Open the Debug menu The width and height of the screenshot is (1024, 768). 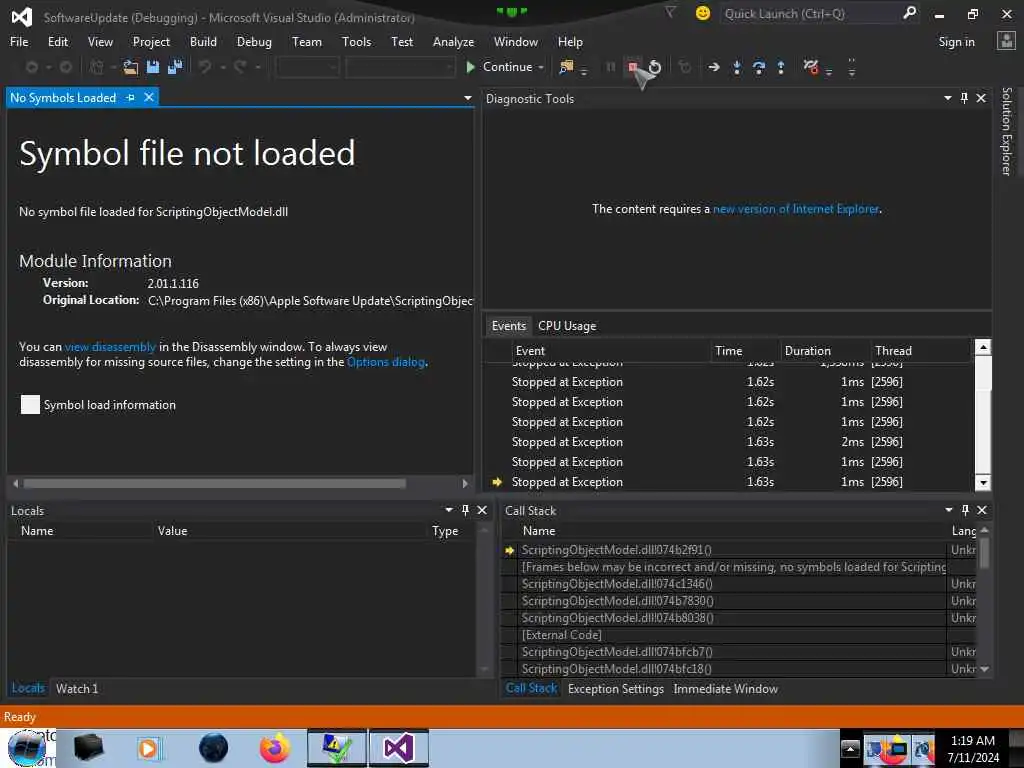[254, 41]
